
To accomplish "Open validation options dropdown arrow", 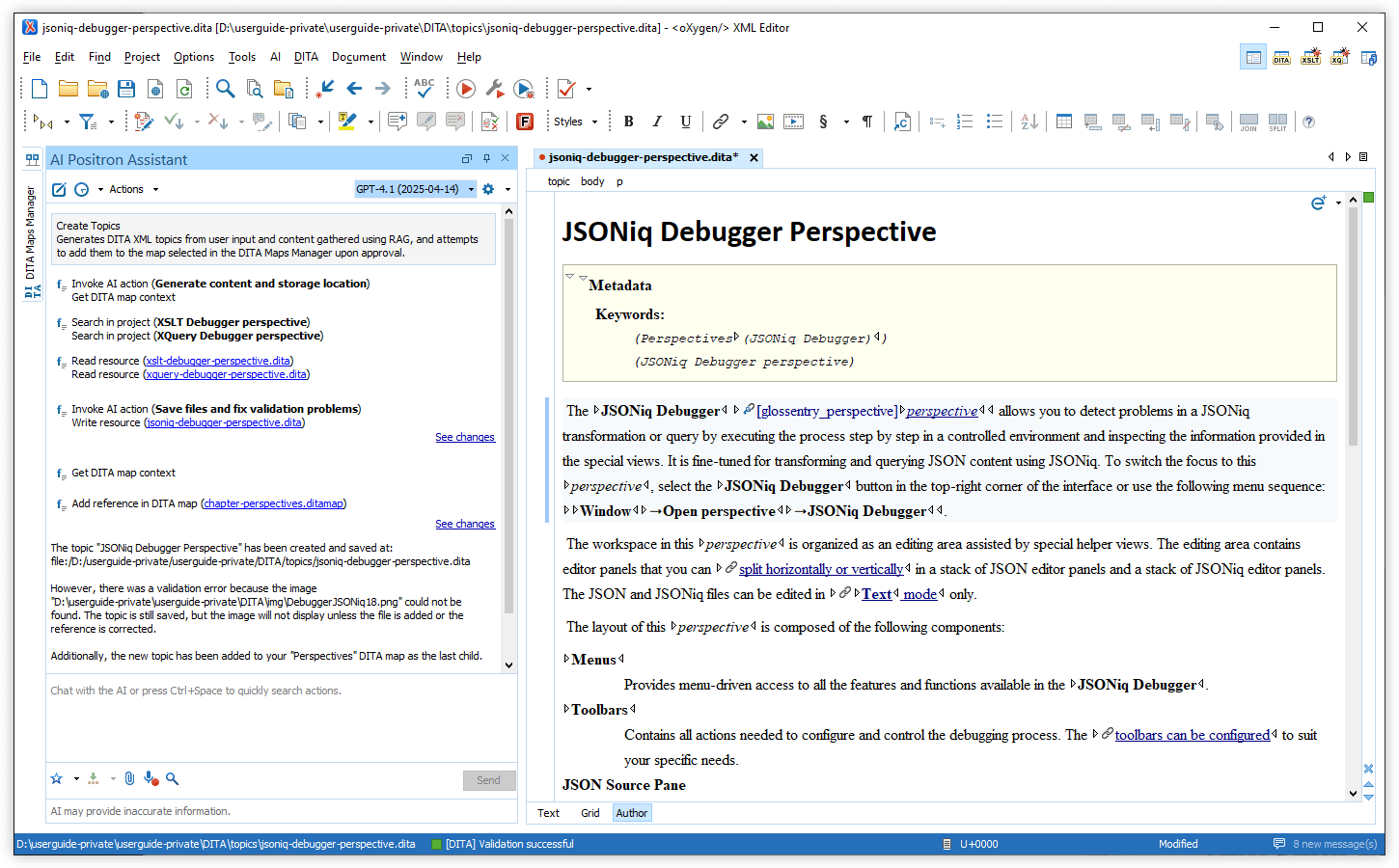I will [x=589, y=89].
